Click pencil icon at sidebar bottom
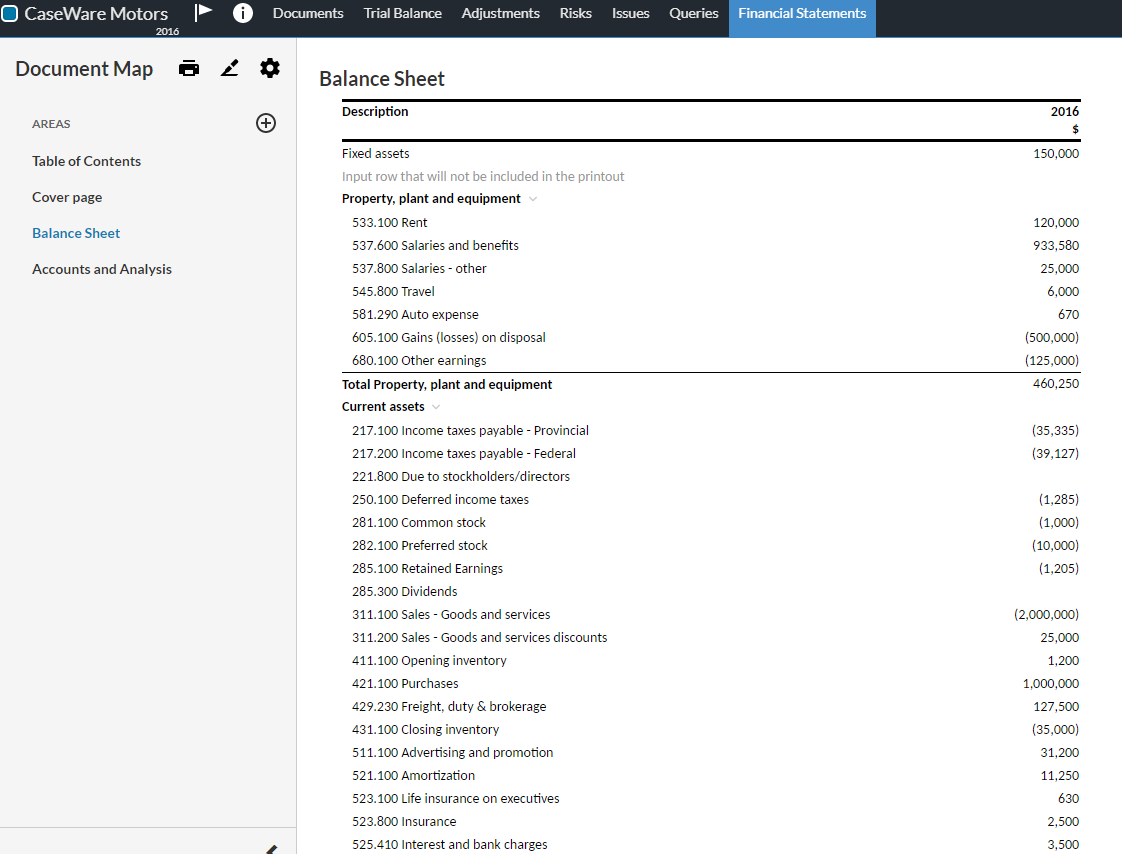 click(270, 848)
